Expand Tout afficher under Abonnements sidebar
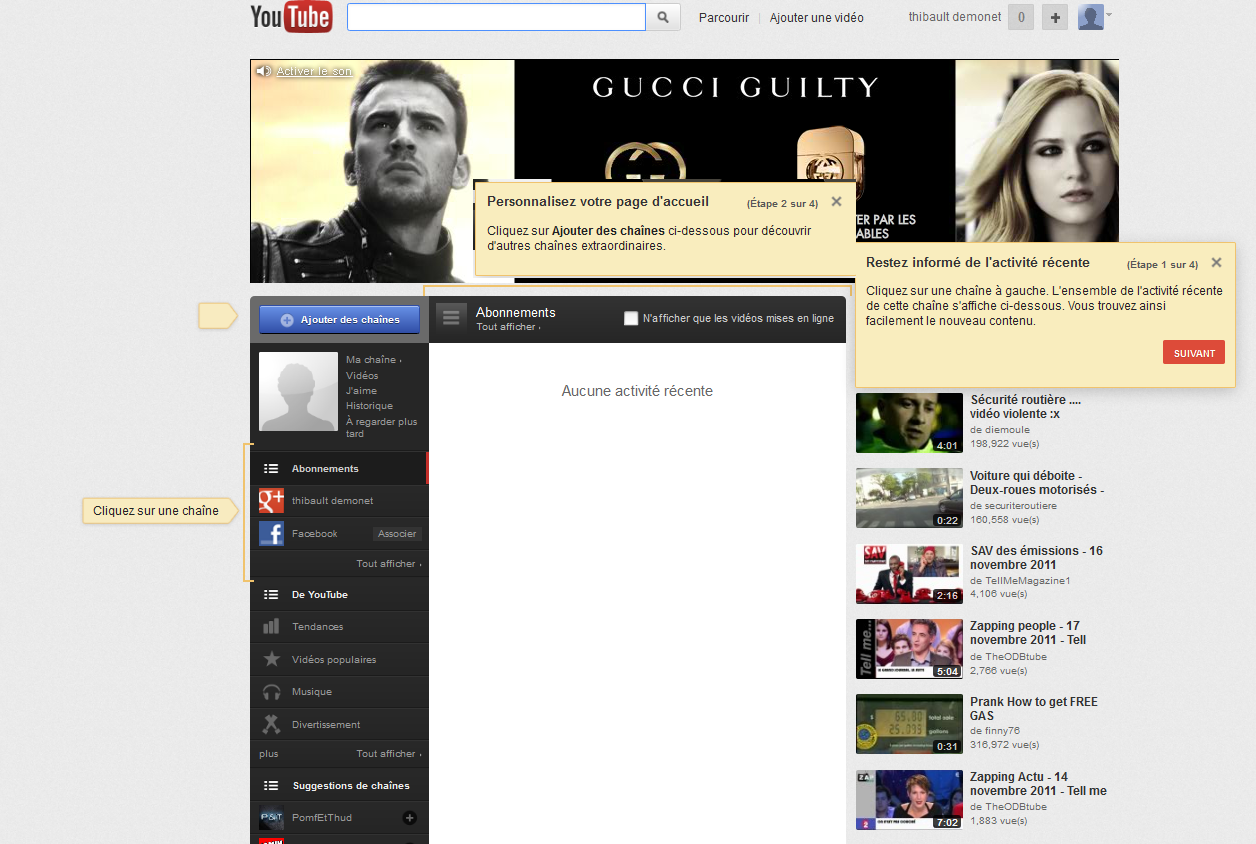Viewport: 1256px width, 844px height. (389, 564)
